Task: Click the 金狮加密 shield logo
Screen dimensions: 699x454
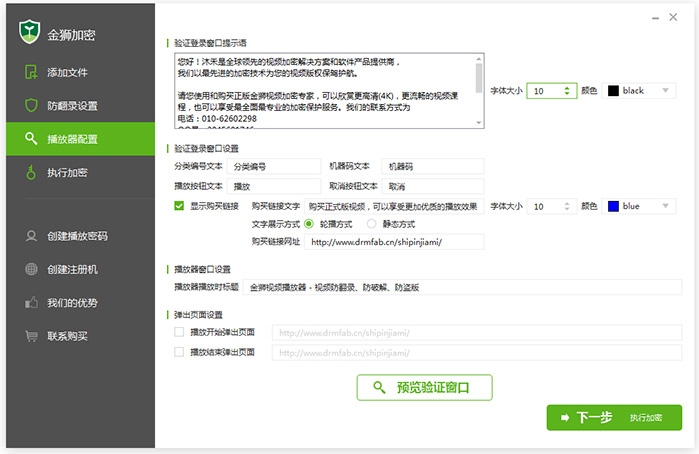Action: [30, 32]
